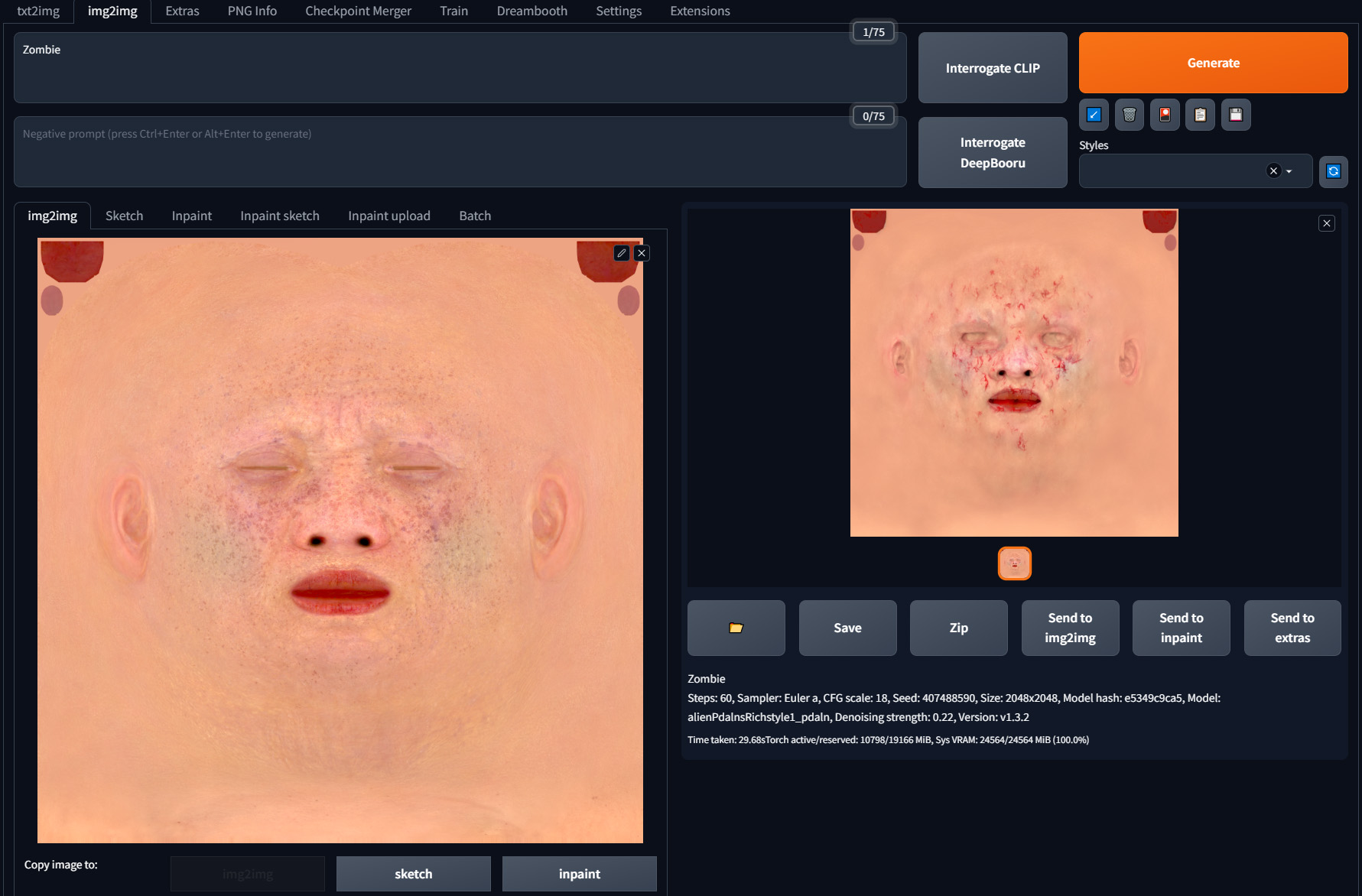Open the output folder with the folder icon
Image resolution: width=1362 pixels, height=896 pixels.
pyautogui.click(x=736, y=628)
